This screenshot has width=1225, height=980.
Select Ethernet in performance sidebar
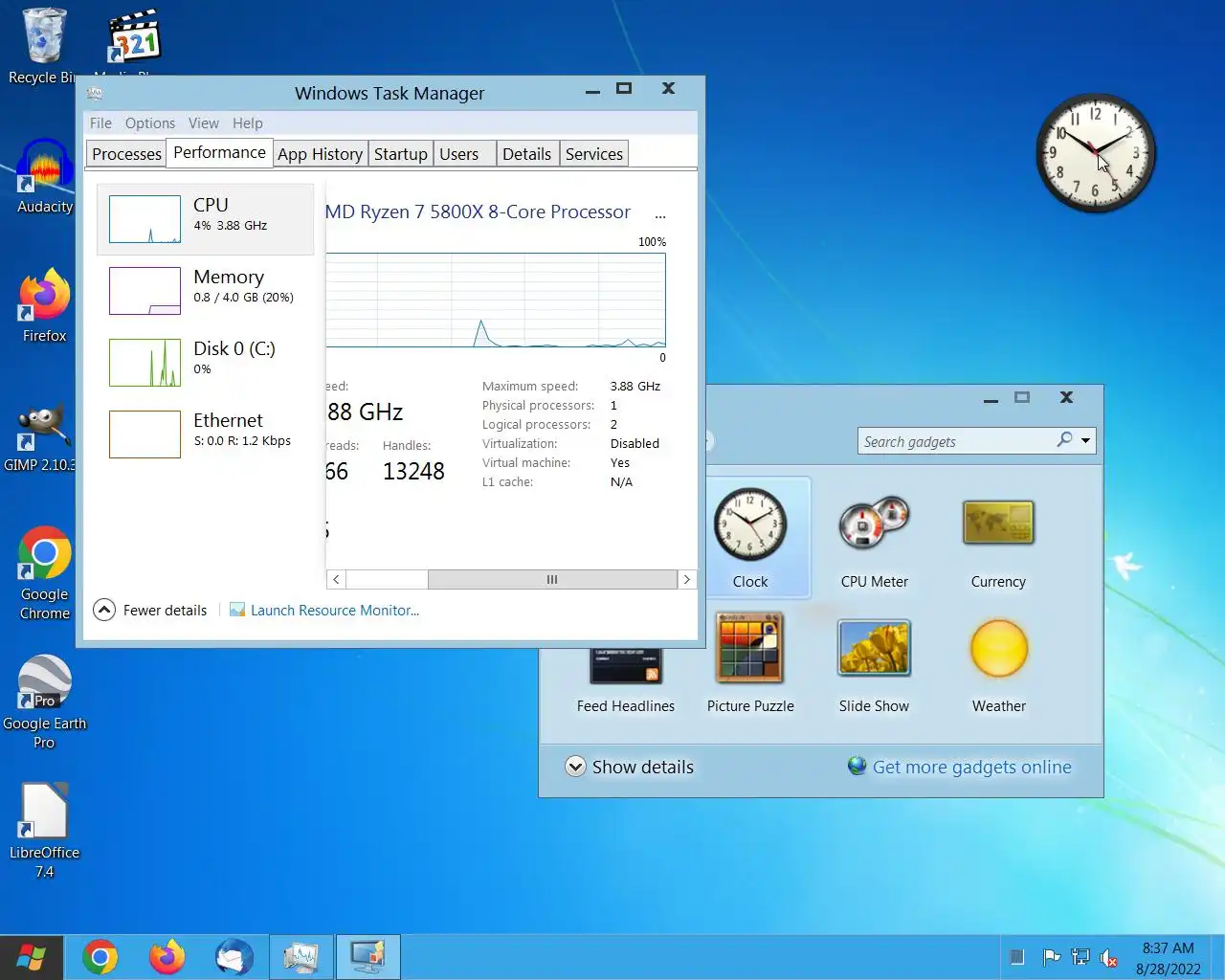click(x=205, y=434)
